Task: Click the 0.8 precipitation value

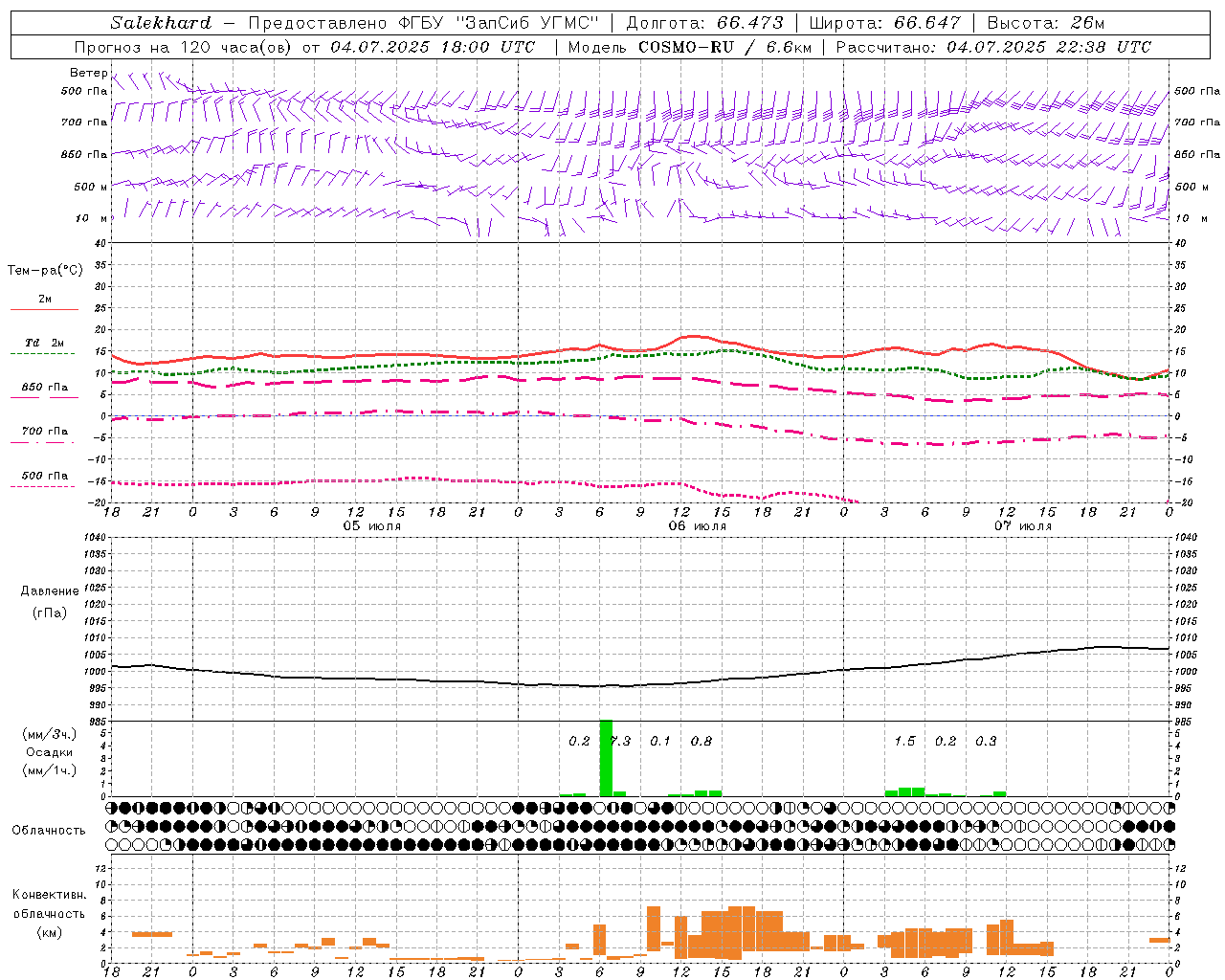Action: (x=702, y=741)
